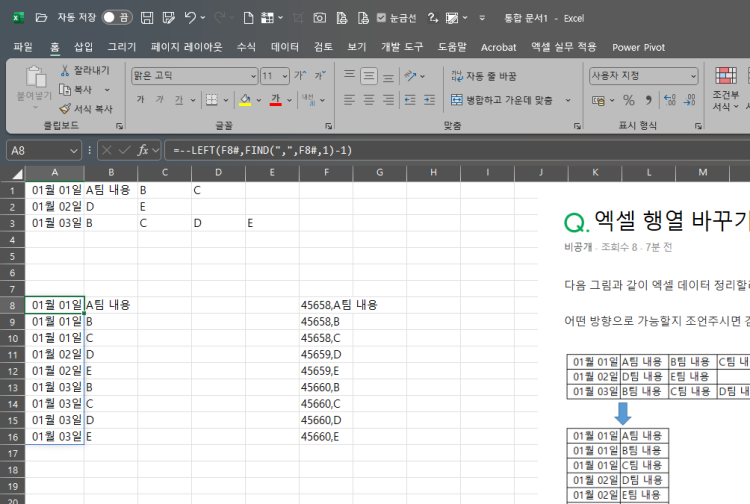Click the Select All triangle corner
This screenshot has width=750, height=504.
click(x=17, y=173)
